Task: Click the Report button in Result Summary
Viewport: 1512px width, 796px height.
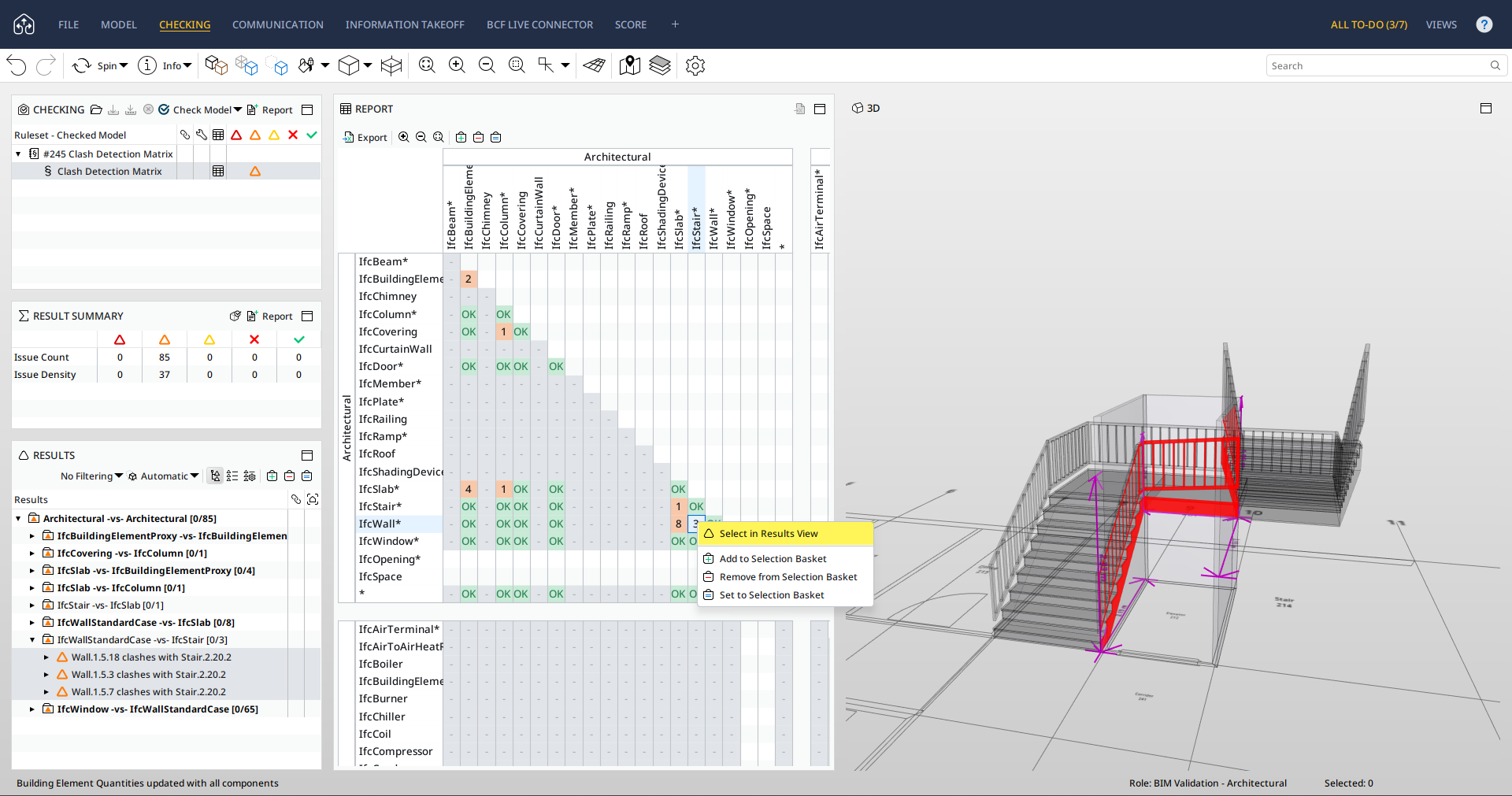Action: tap(271, 316)
